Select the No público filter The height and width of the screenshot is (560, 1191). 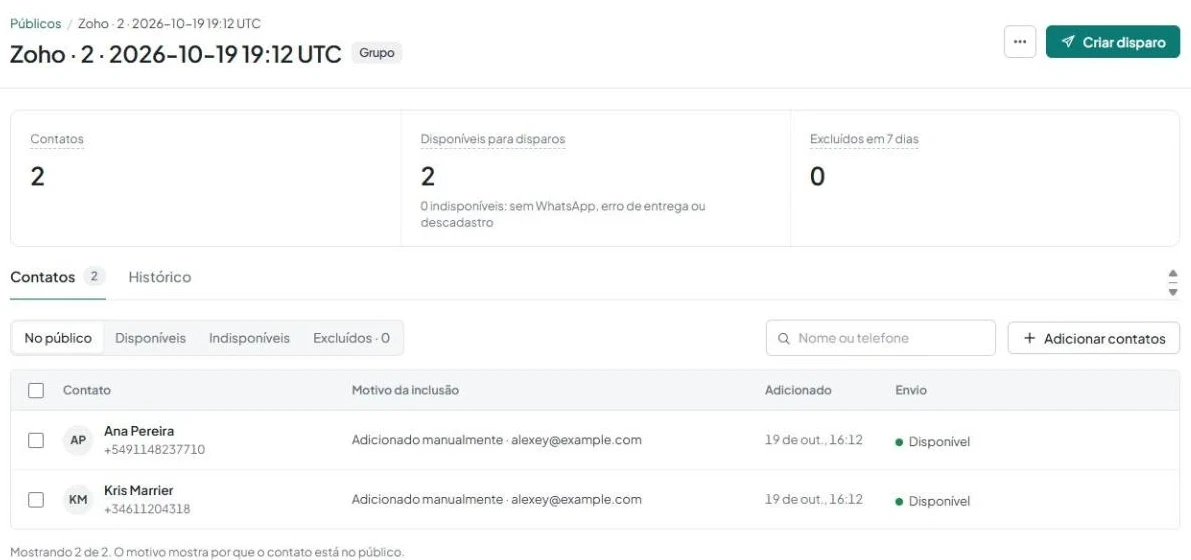tap(58, 338)
